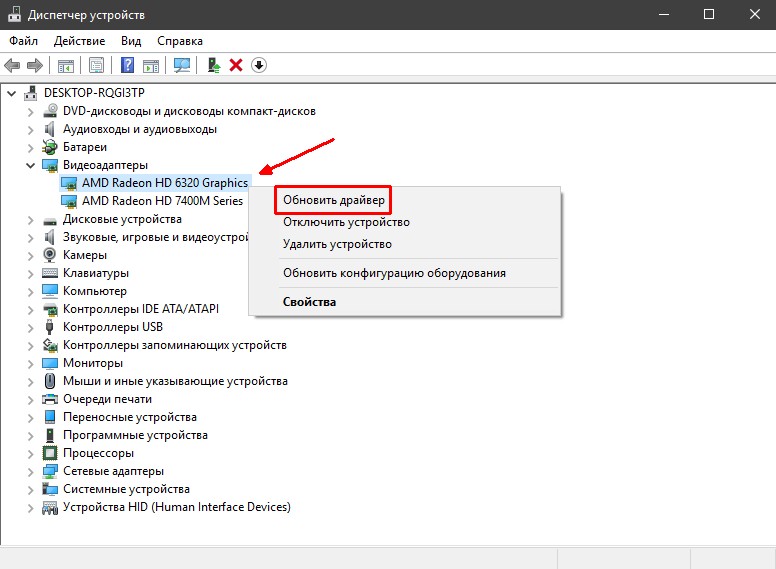Click the red X uninstall device icon
This screenshot has height=569, width=776.
(x=236, y=65)
